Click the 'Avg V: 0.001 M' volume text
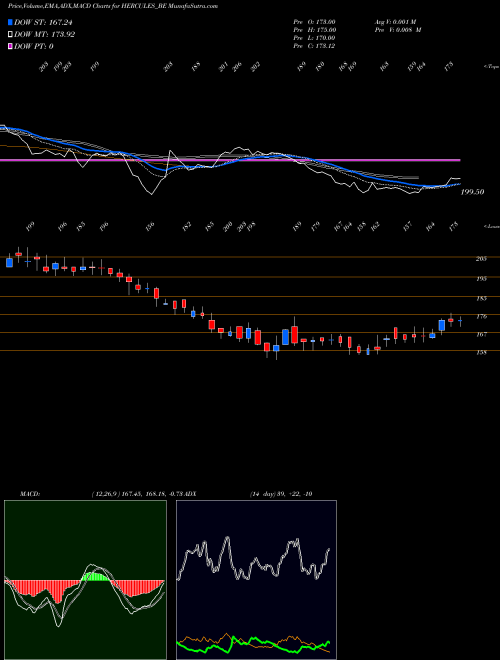500x660 pixels. point(395,21)
